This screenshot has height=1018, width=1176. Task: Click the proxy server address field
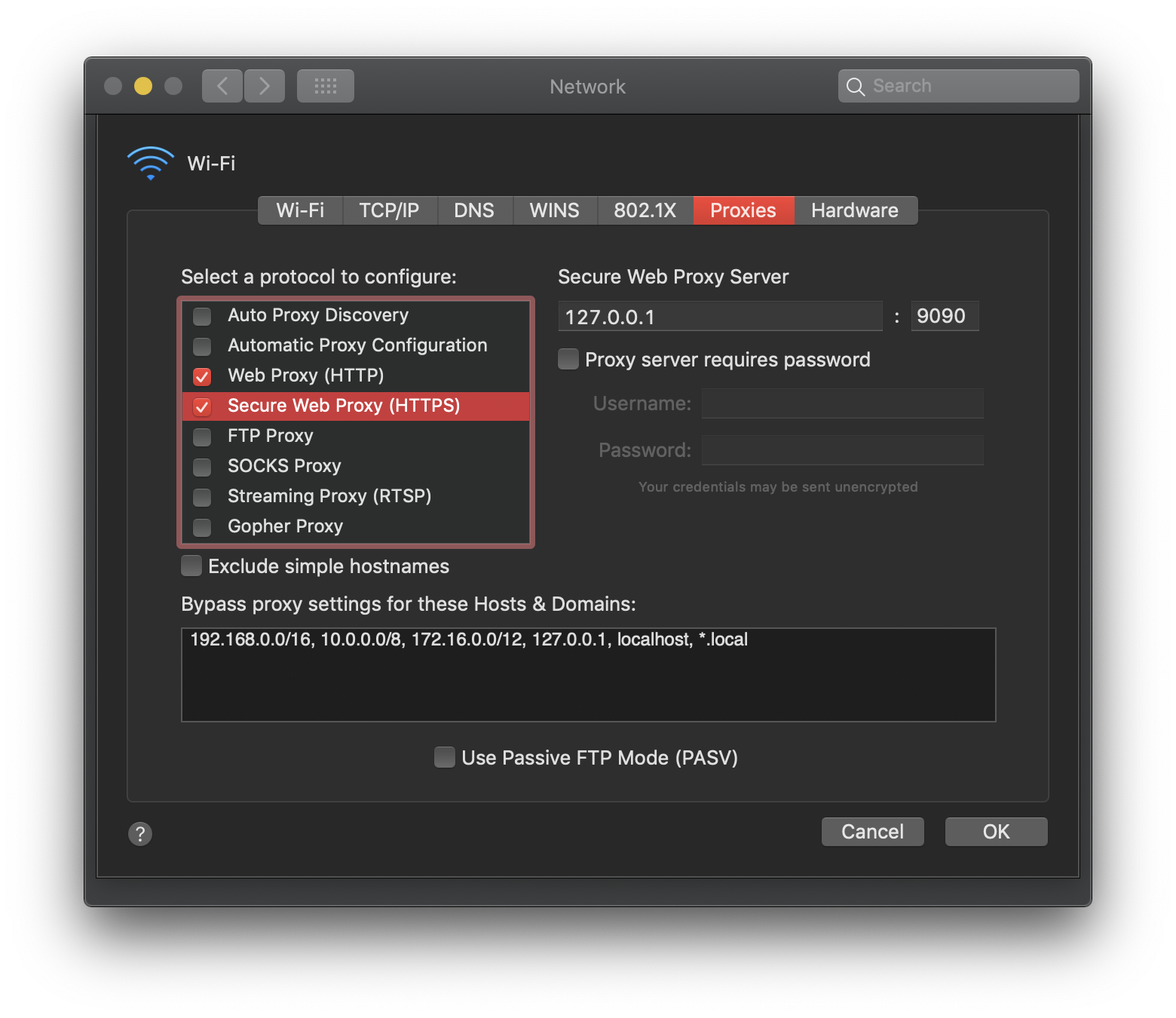point(720,316)
